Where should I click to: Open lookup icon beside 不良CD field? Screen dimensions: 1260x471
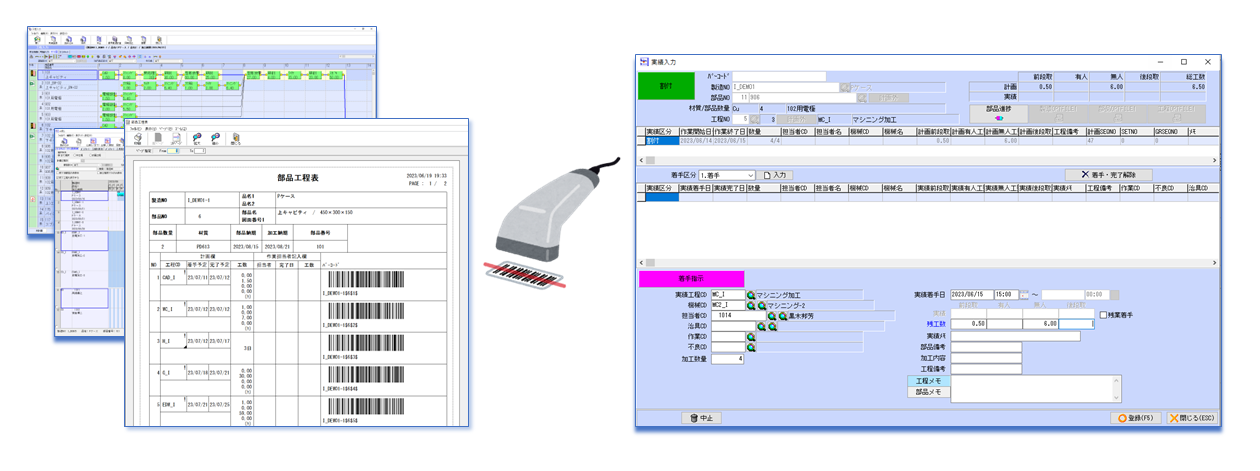tap(751, 348)
